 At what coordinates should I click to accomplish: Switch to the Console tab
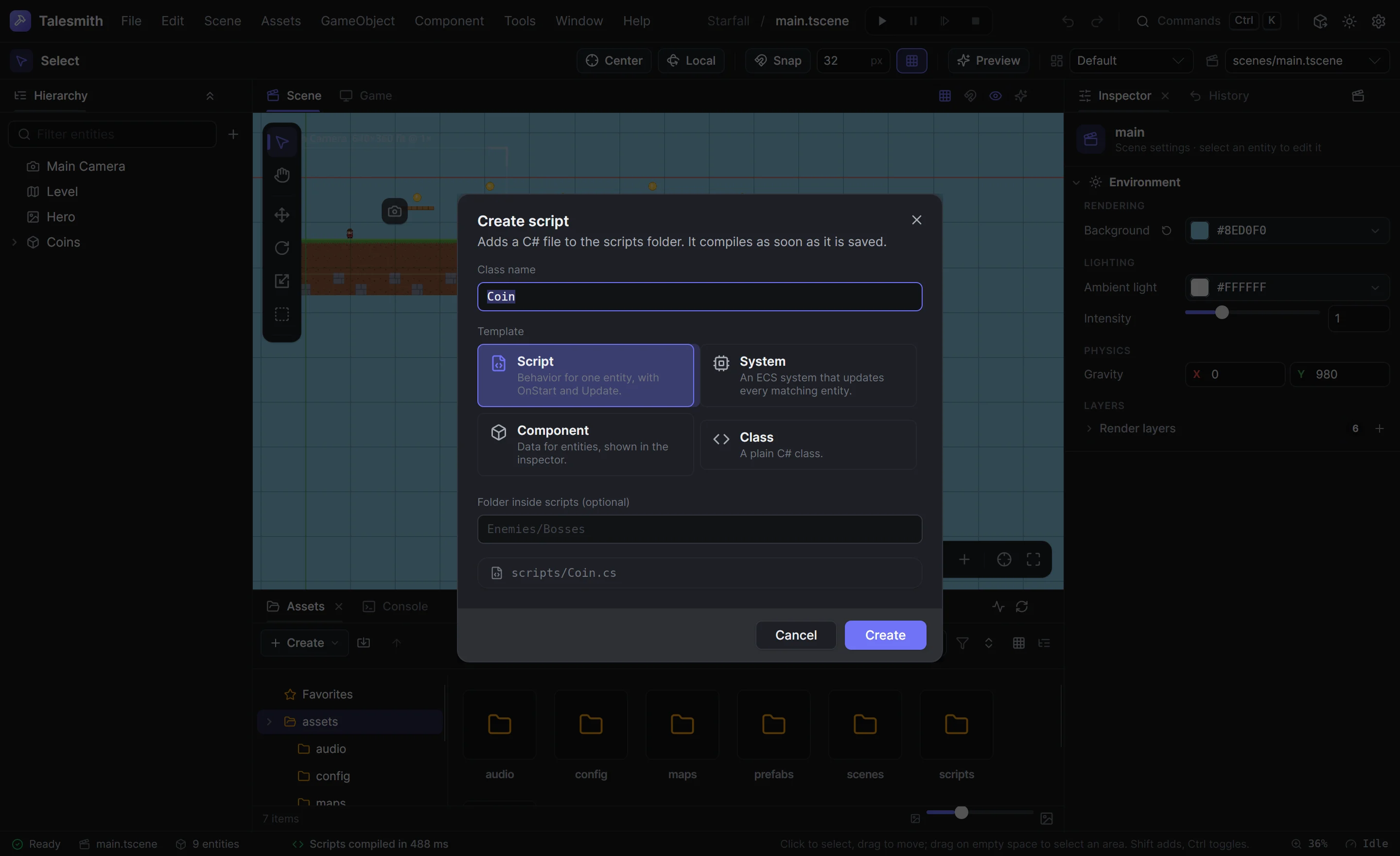[396, 606]
